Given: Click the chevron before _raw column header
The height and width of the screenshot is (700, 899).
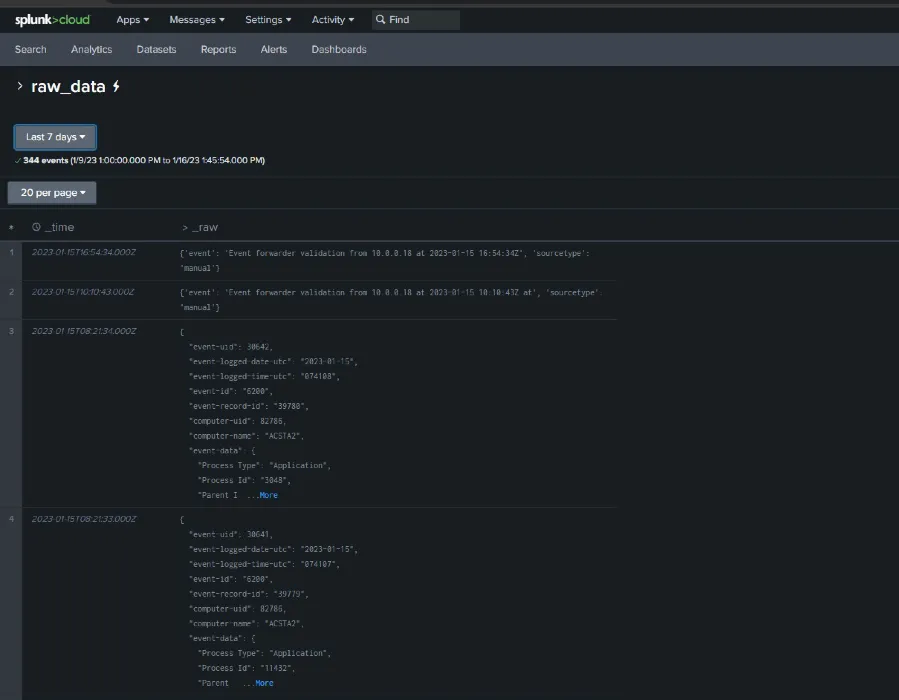Looking at the screenshot, I should tap(184, 228).
